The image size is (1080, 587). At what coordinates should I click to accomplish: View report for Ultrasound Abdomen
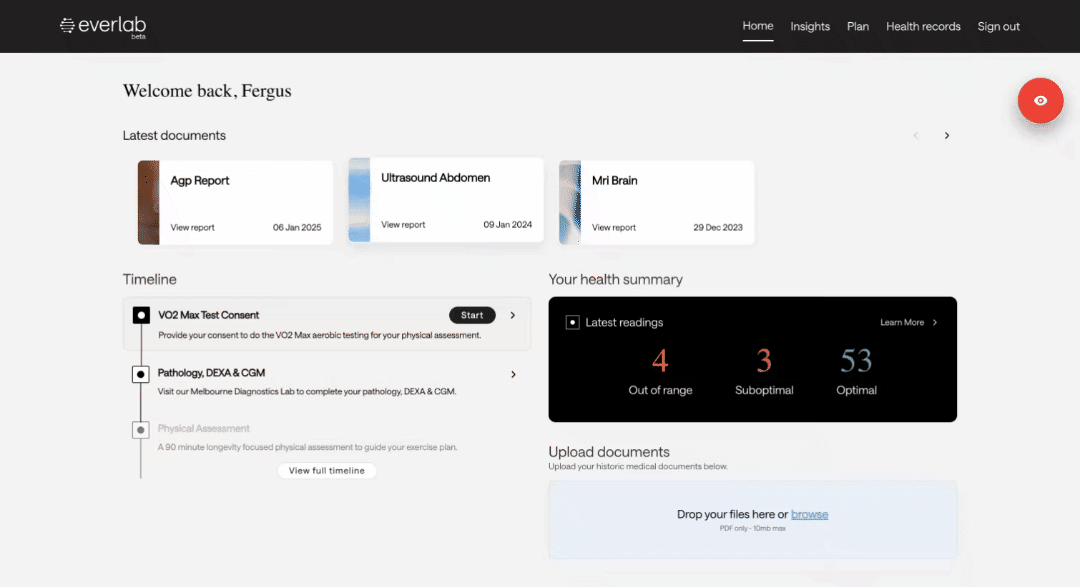click(x=403, y=225)
